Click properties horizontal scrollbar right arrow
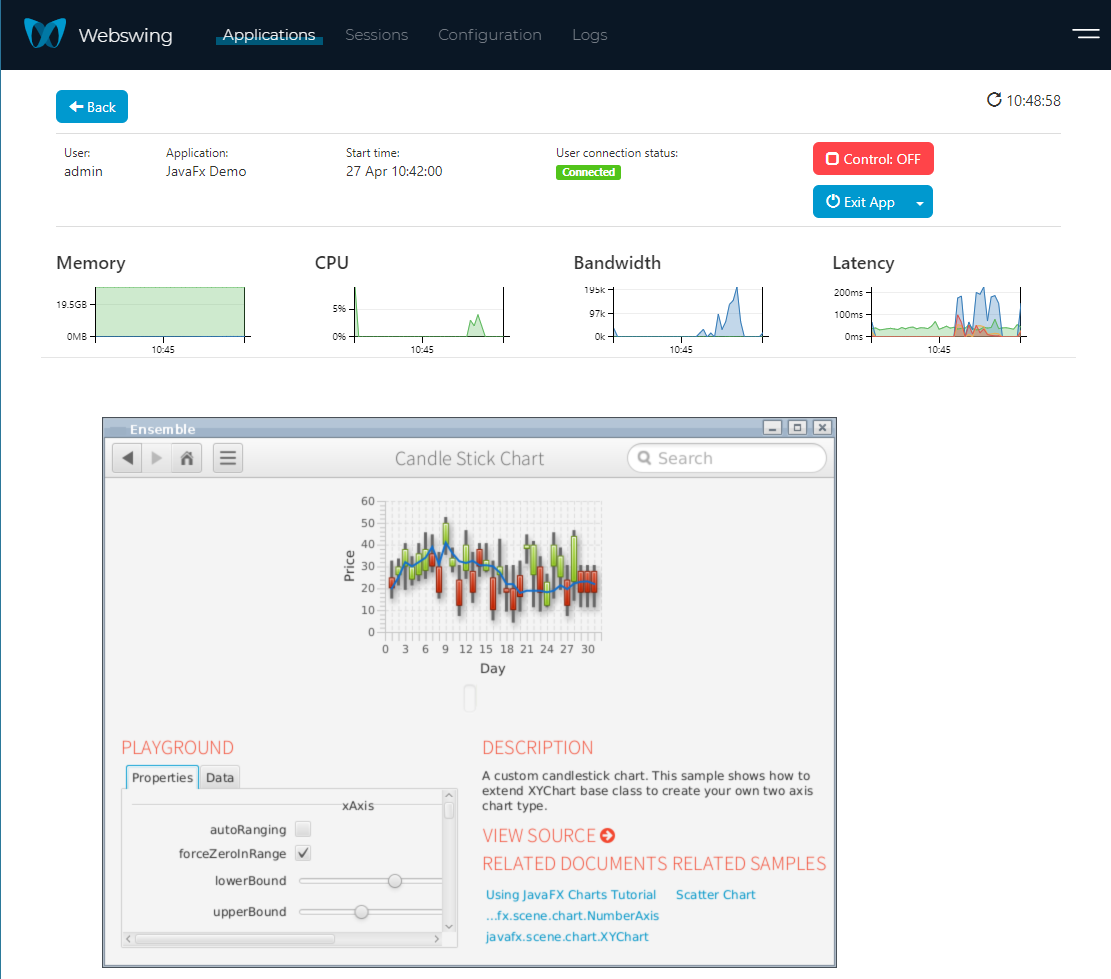The image size is (1111, 979). (x=436, y=939)
